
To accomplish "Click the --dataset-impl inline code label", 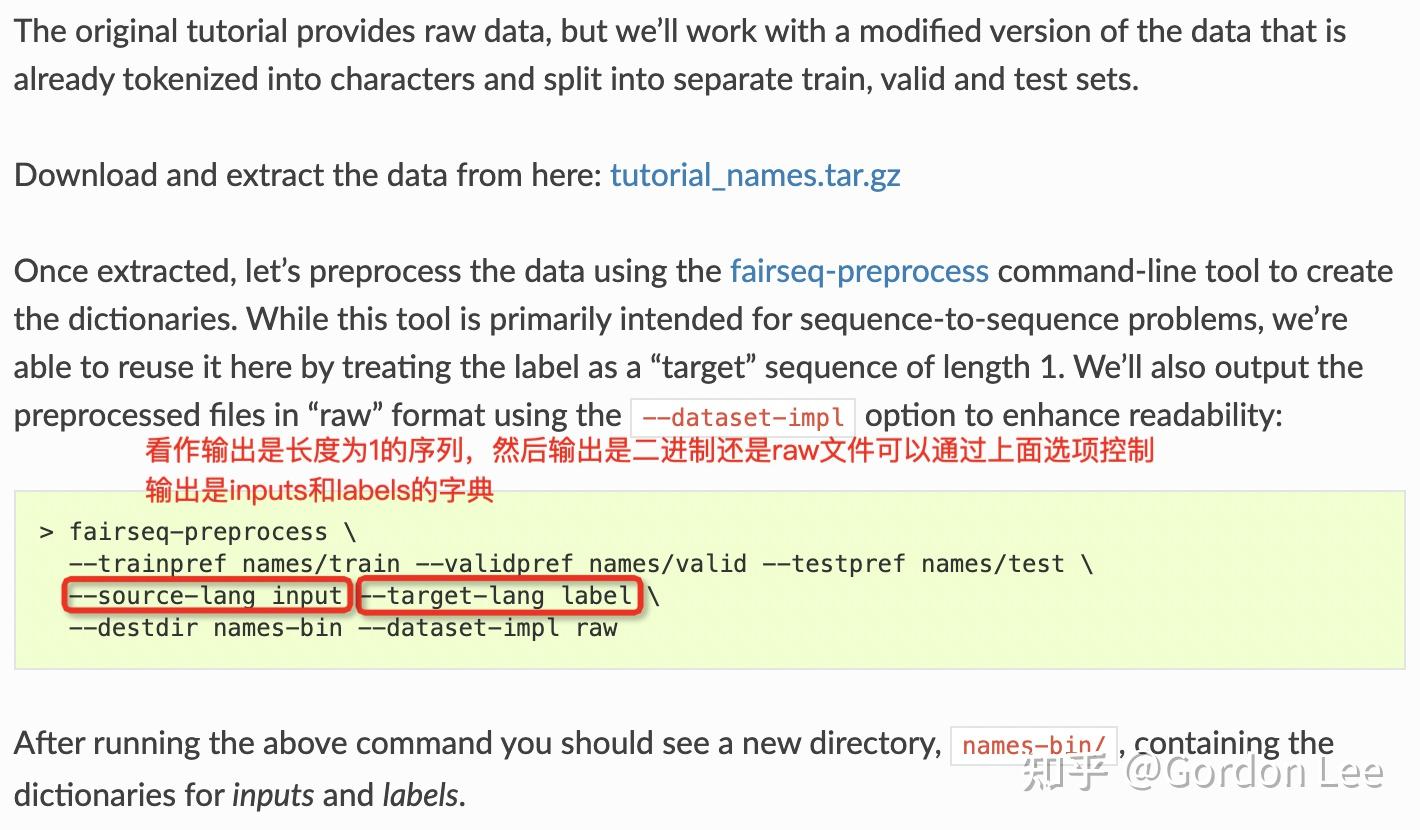I will 742,415.
